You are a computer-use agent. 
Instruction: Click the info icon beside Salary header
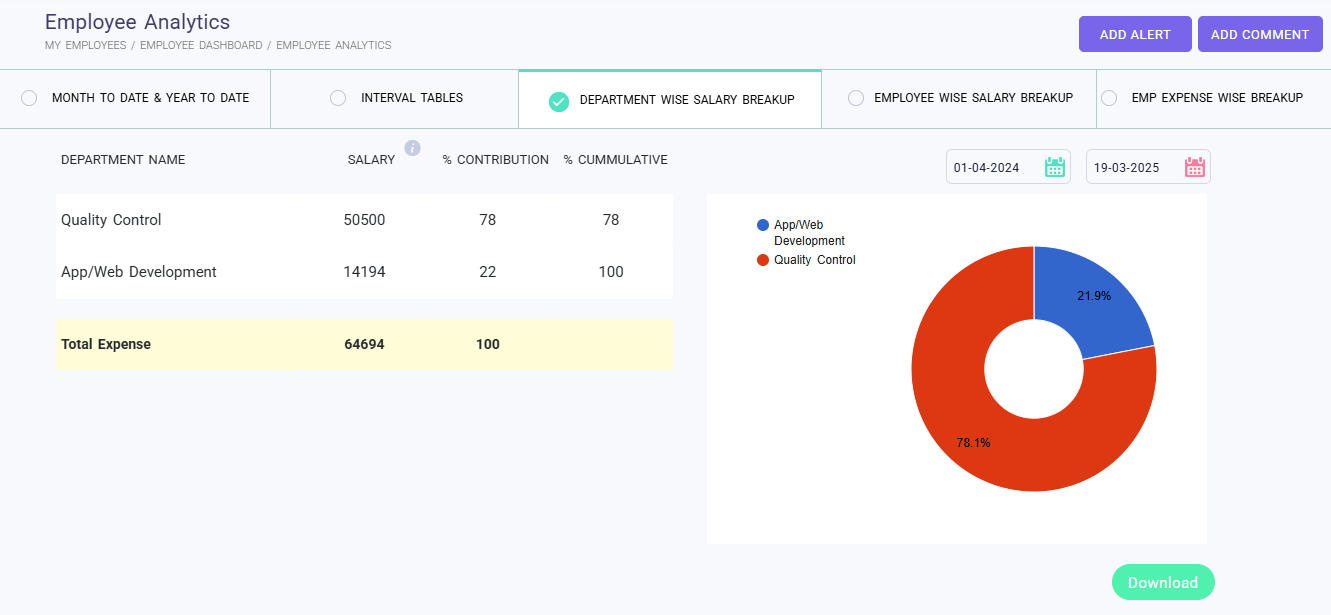coord(412,149)
